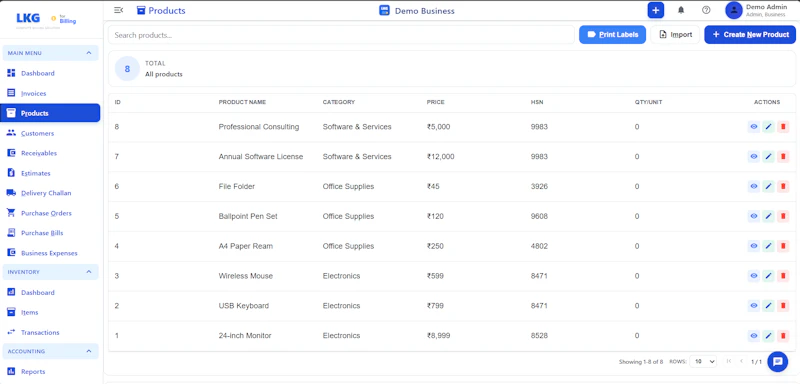
Task: View Annual Software License via eye icon
Action: (754, 157)
